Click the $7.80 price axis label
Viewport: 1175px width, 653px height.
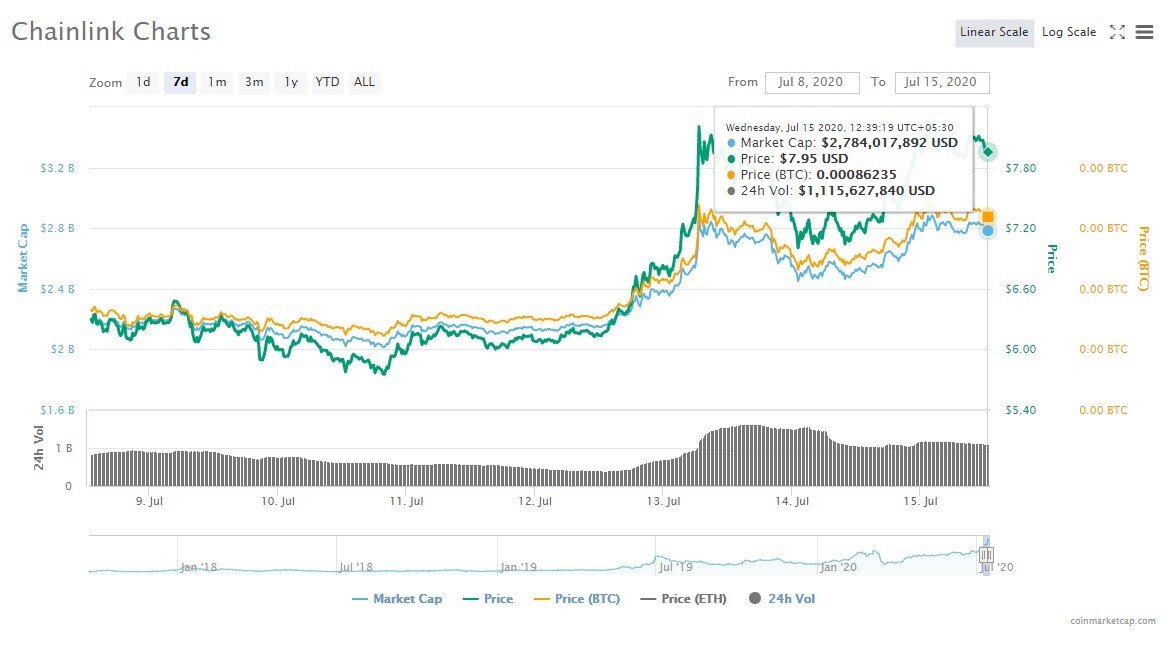pos(1021,168)
